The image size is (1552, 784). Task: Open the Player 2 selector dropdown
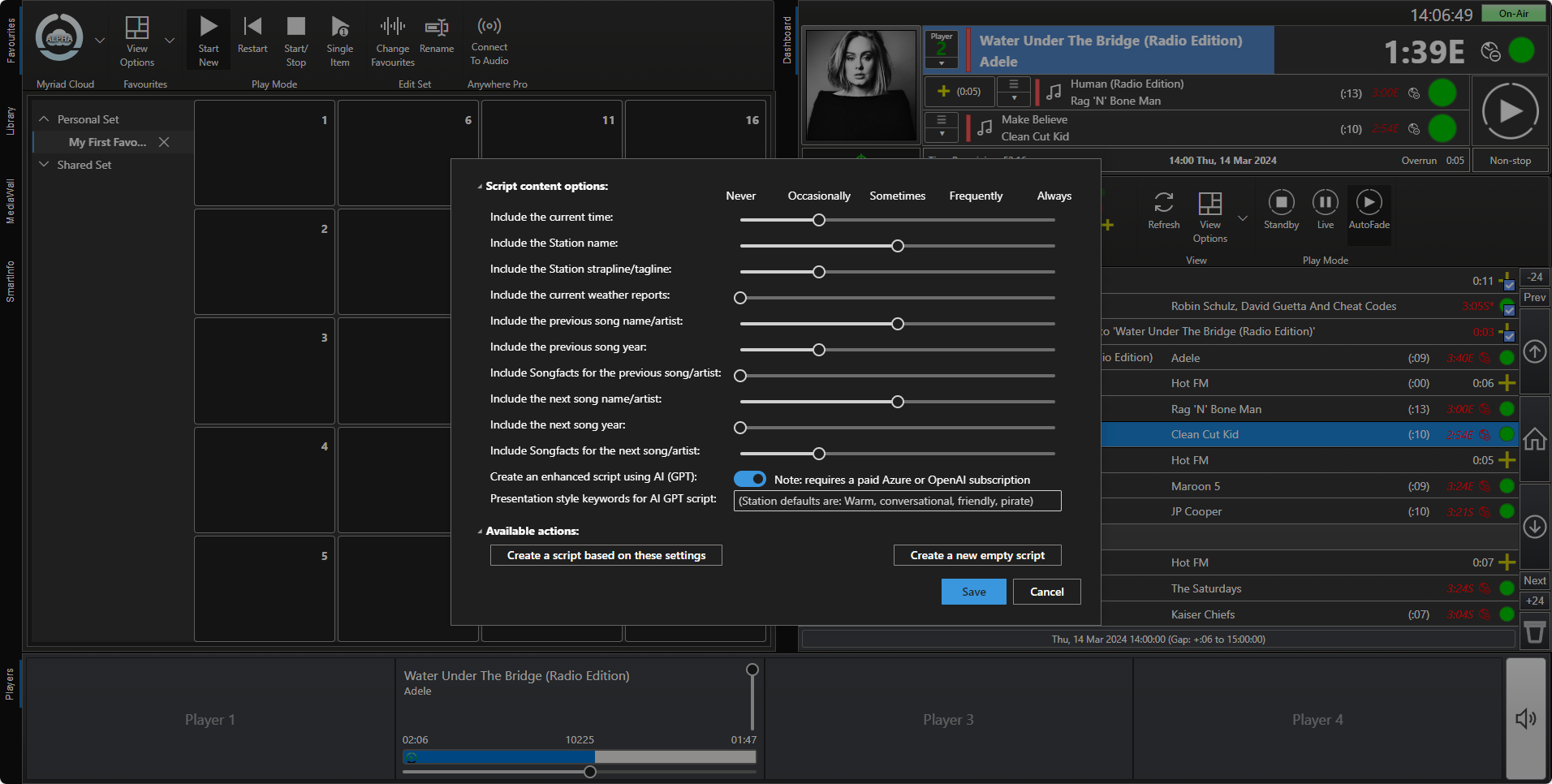941,61
